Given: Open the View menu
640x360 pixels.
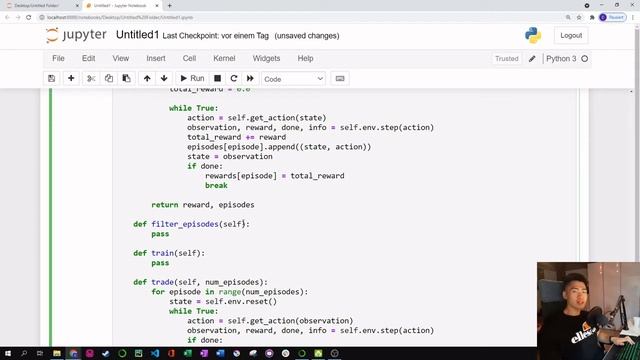Looking at the screenshot, I should pyautogui.click(x=121, y=58).
